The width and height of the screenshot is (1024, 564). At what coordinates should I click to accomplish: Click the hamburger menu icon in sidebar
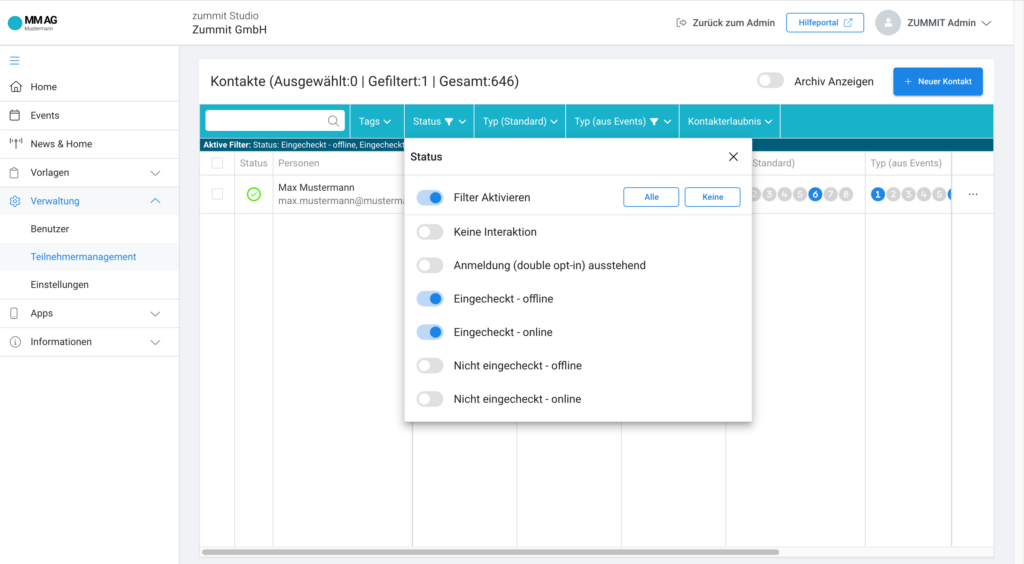15,61
